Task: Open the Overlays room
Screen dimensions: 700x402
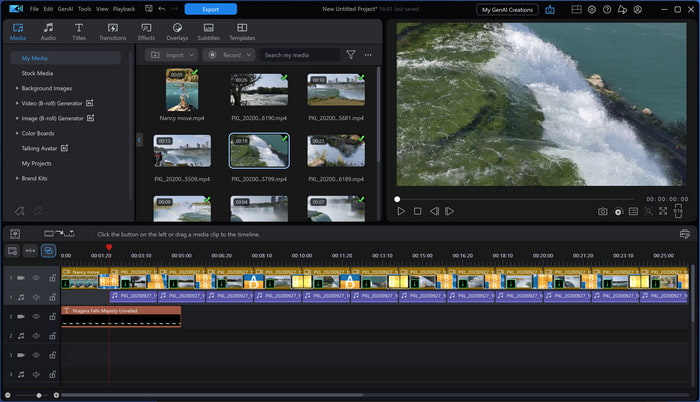Action: [177, 32]
